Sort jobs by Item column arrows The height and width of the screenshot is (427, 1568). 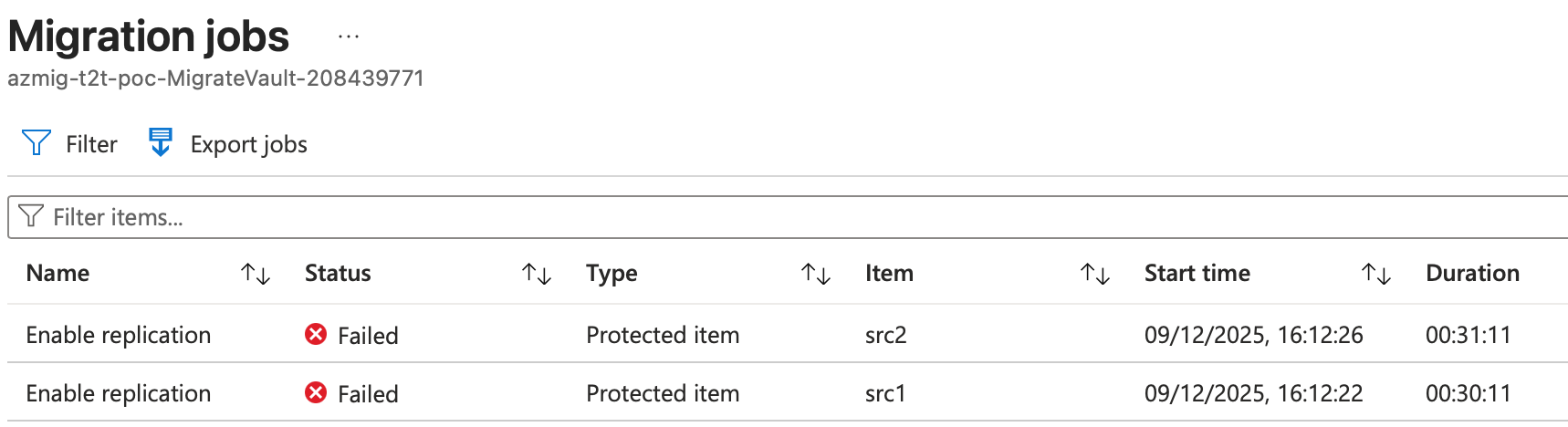point(1095,274)
